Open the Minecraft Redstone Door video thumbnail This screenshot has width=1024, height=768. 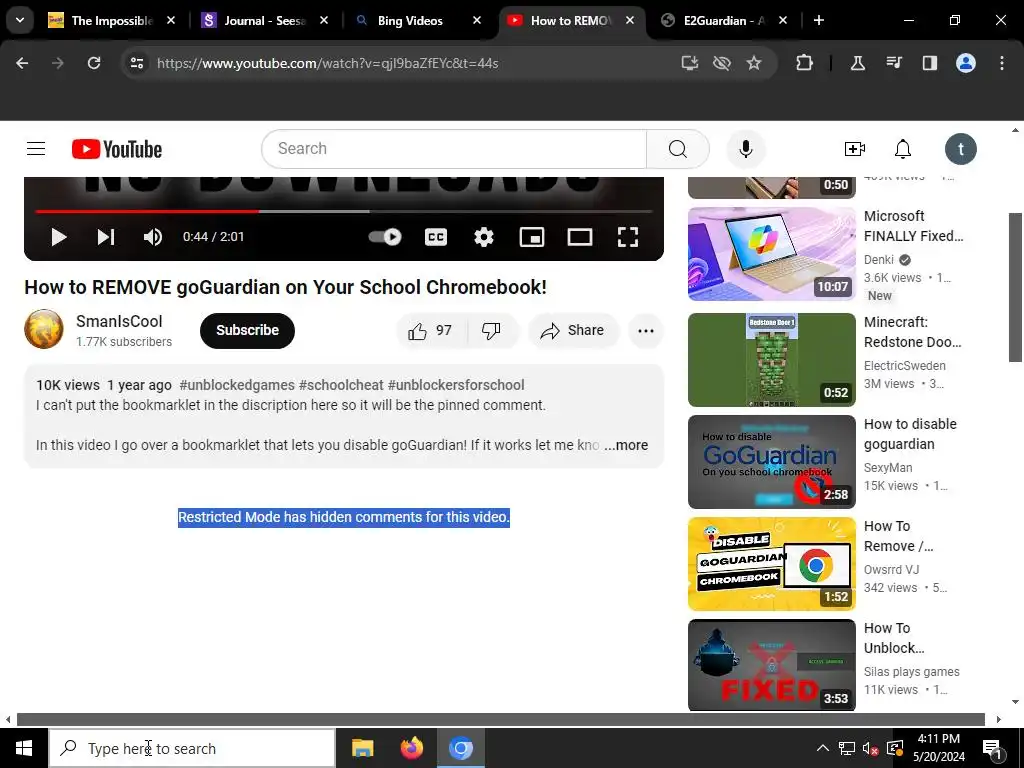[771, 360]
